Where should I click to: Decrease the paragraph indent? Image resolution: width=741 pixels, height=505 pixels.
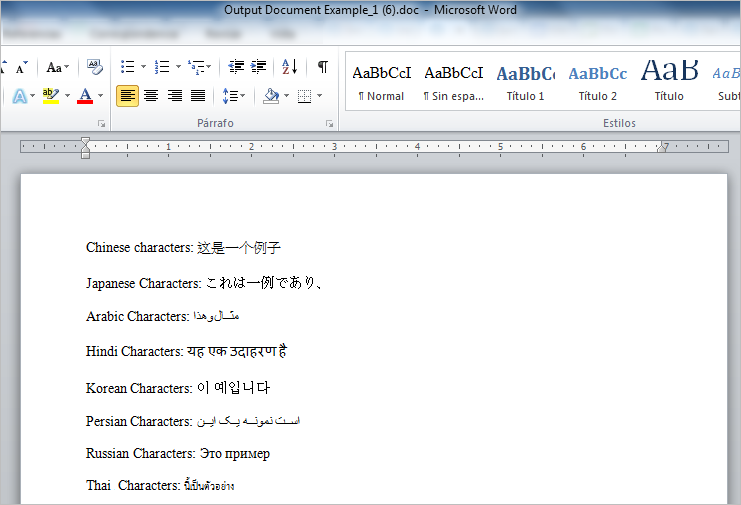coord(236,67)
